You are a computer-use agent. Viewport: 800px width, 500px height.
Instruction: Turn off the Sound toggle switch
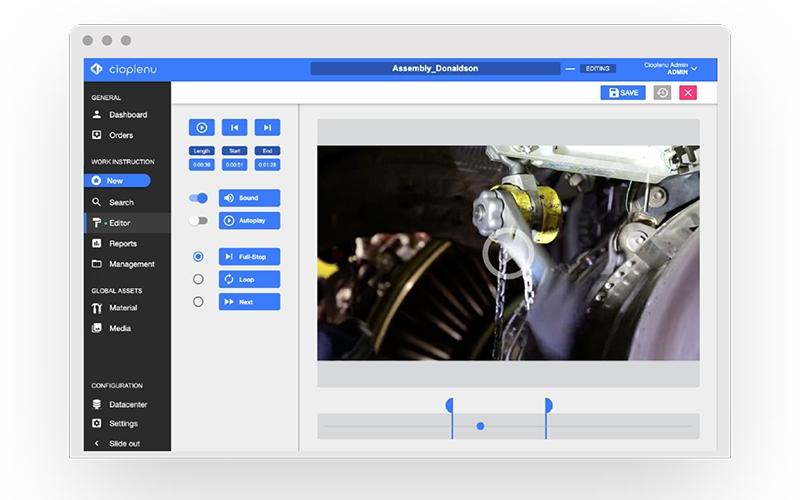(x=198, y=198)
